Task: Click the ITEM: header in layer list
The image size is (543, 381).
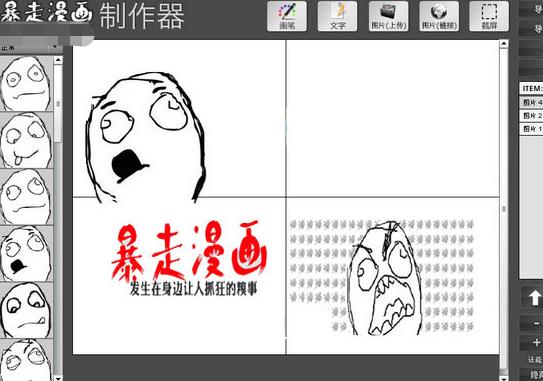Action: [x=531, y=89]
